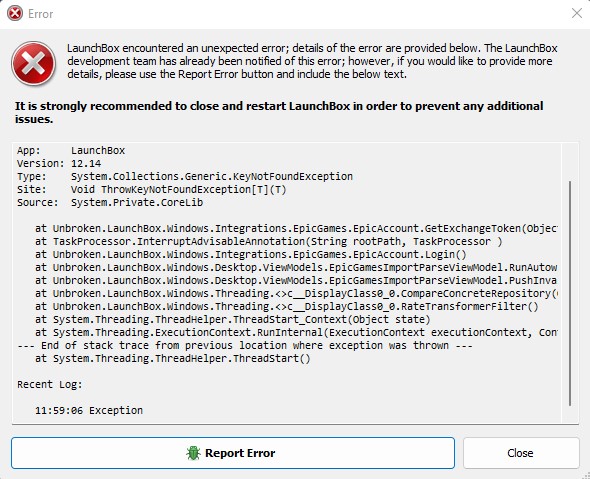Click the End of stack trace line
This screenshot has height=479, width=590.
tap(245, 345)
